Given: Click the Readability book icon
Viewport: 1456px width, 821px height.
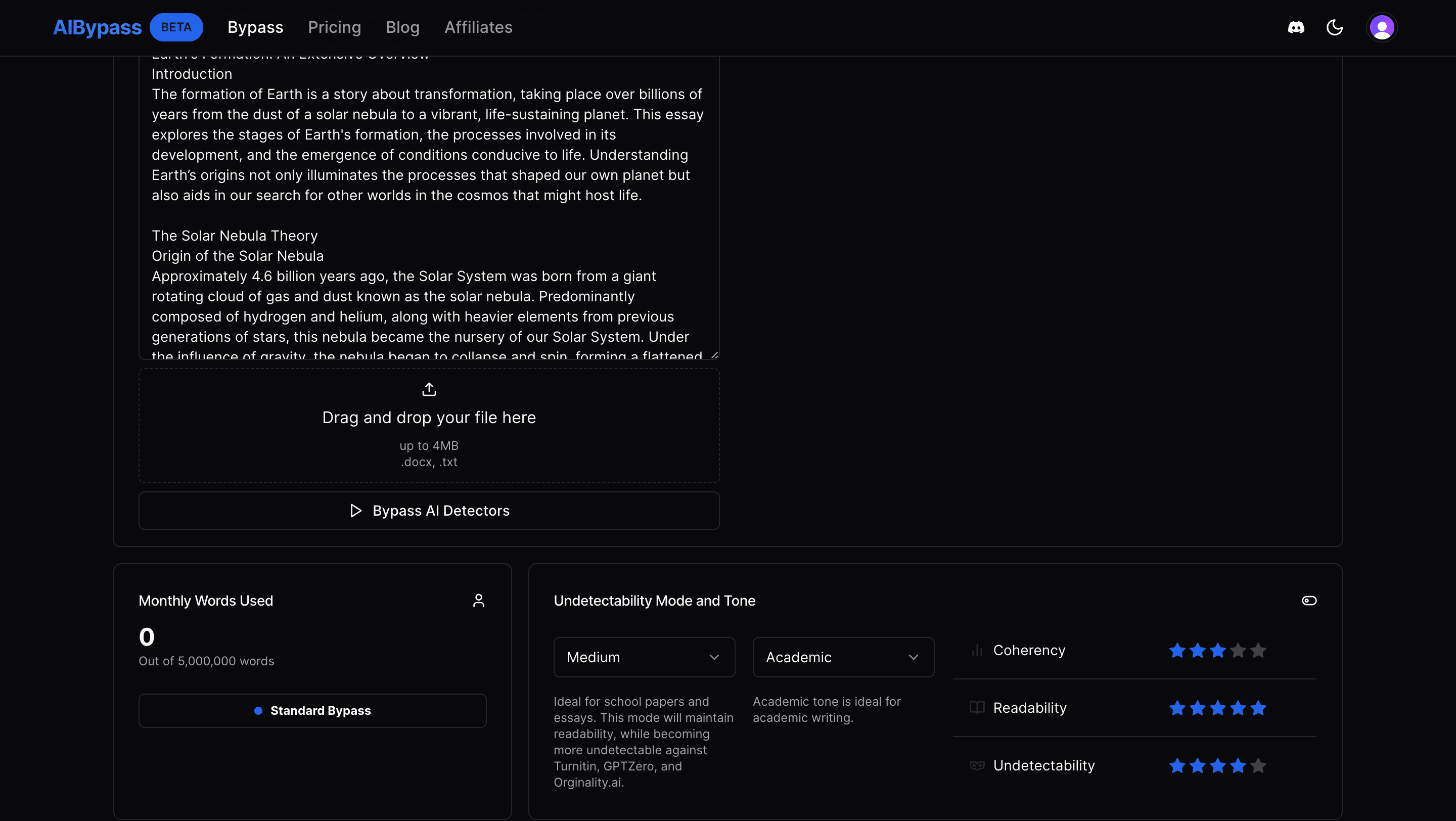Looking at the screenshot, I should pyautogui.click(x=977, y=707).
